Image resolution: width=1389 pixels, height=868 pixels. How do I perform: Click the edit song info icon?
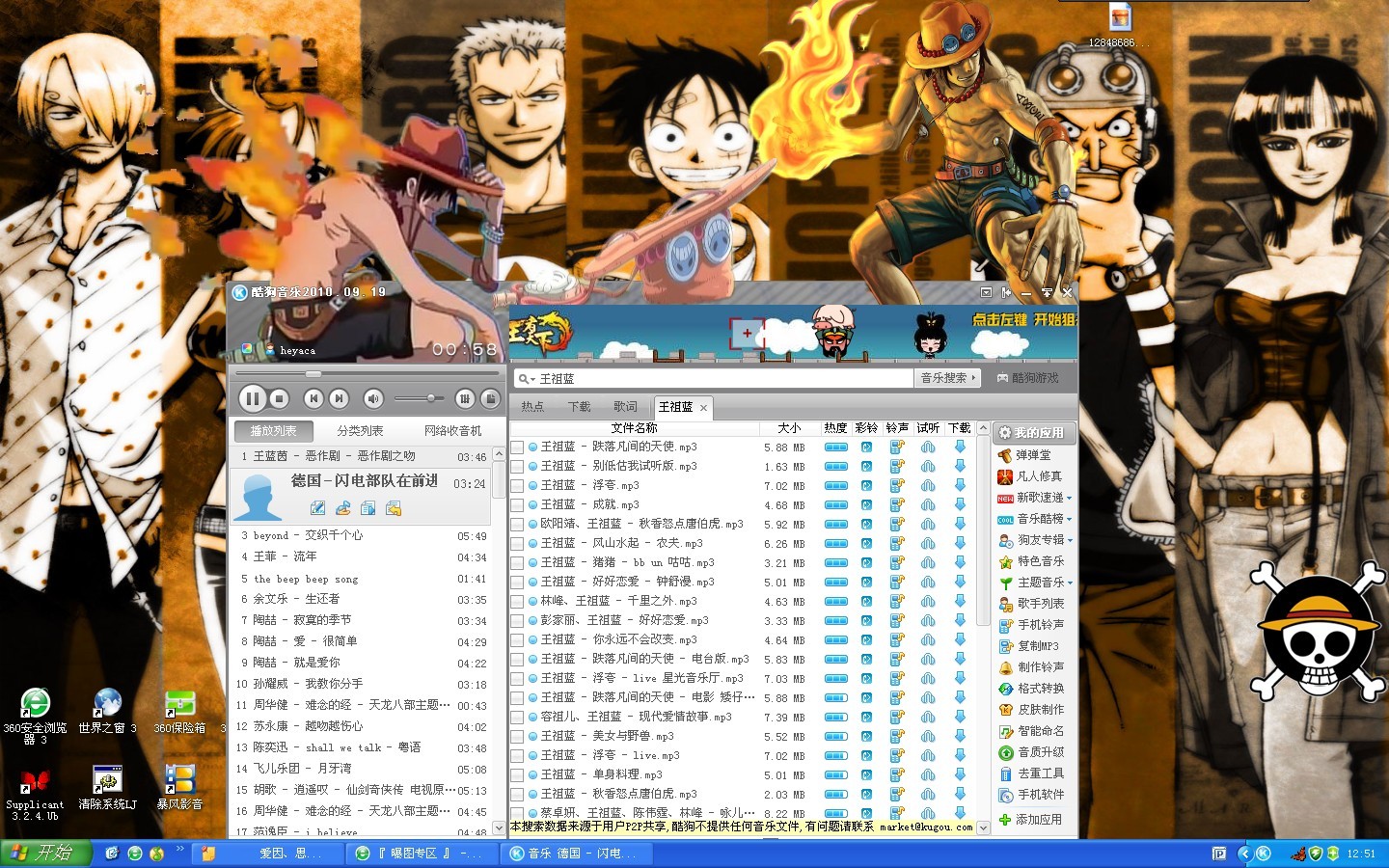(317, 507)
